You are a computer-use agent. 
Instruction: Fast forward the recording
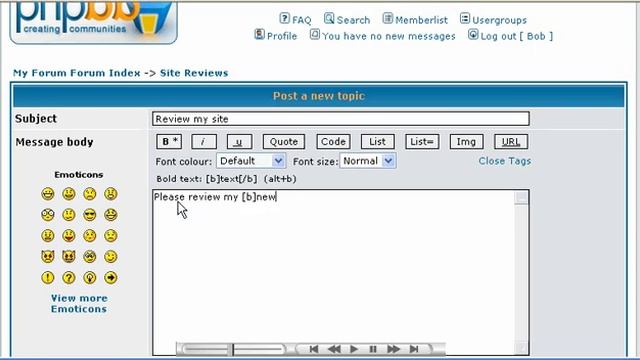pyautogui.click(x=393, y=349)
